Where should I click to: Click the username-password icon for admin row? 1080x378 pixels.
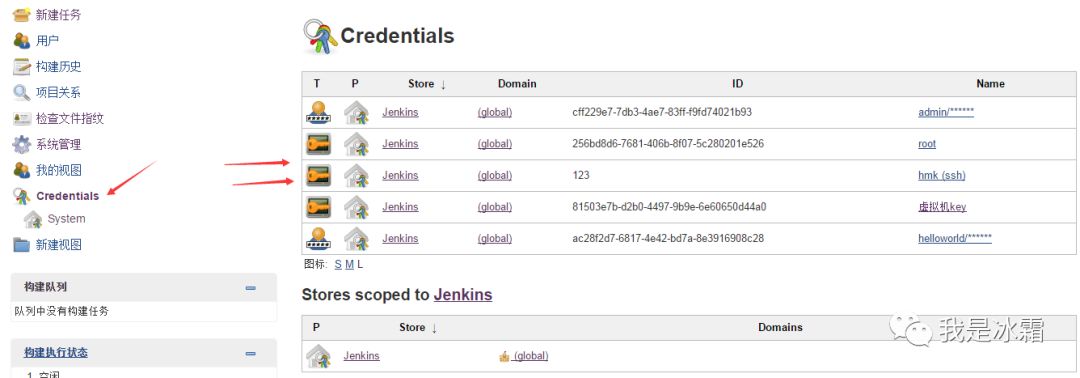click(x=318, y=112)
